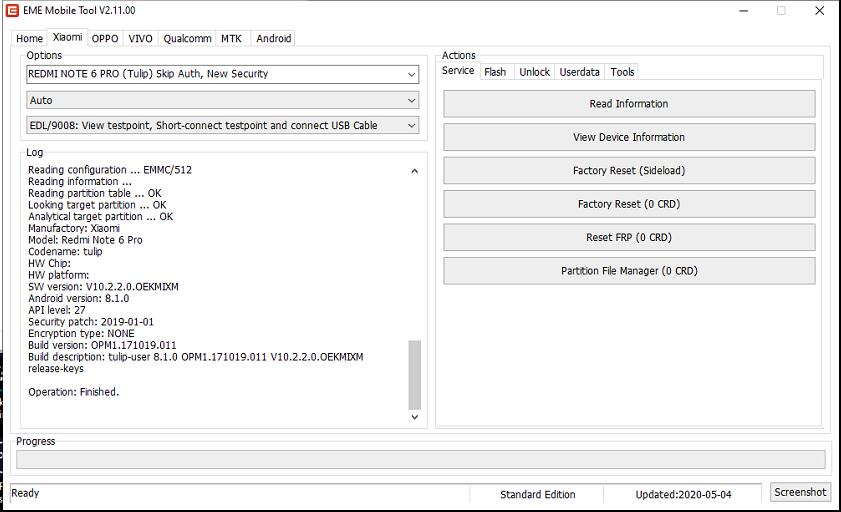Run Factory Reset (Sideload)
This screenshot has width=841, height=512.
[629, 170]
